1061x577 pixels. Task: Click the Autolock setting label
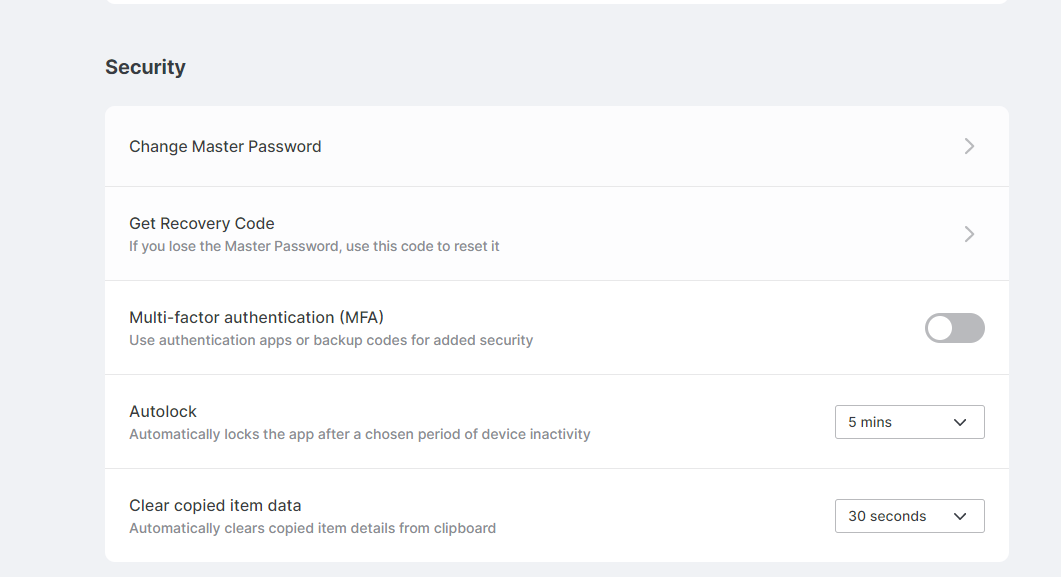point(163,411)
